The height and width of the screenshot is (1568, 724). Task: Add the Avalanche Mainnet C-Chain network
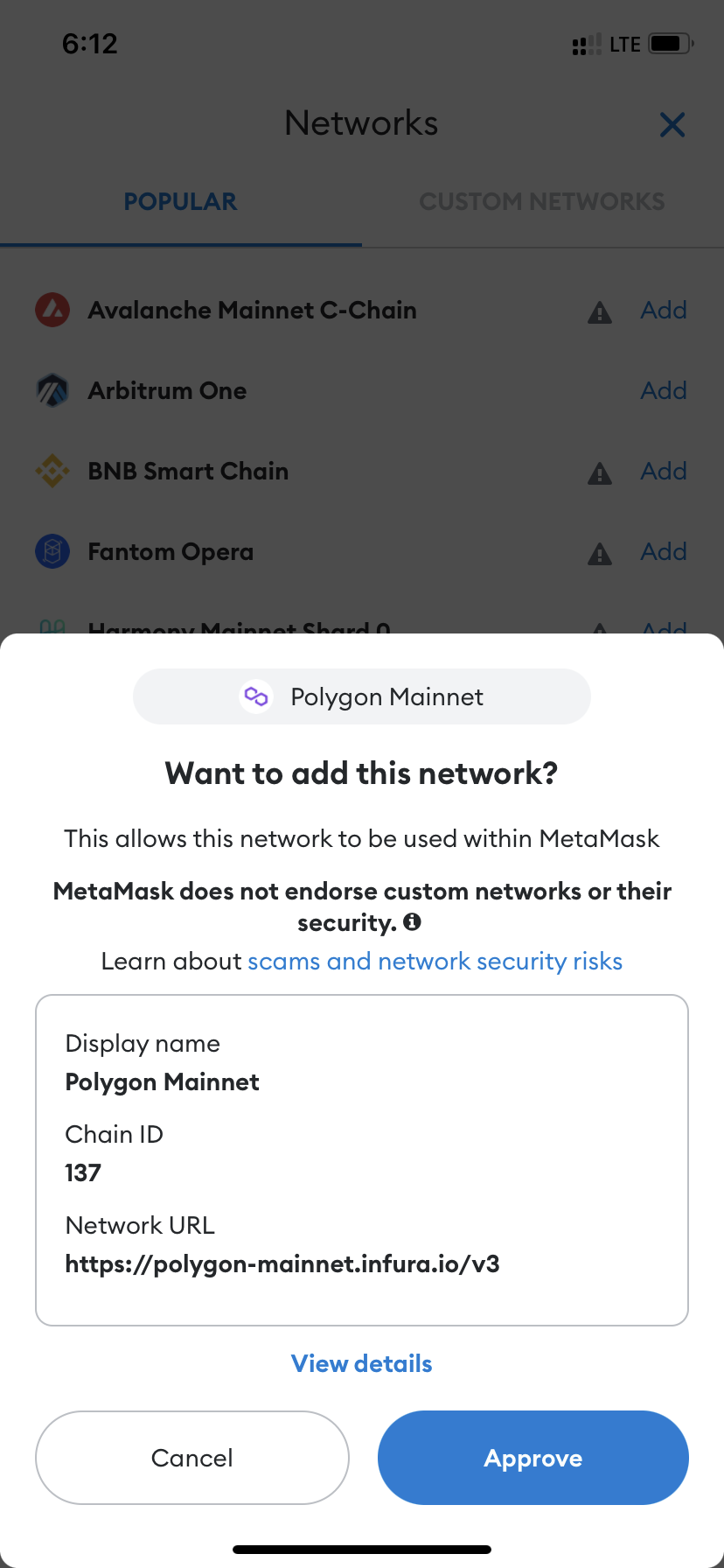(664, 311)
